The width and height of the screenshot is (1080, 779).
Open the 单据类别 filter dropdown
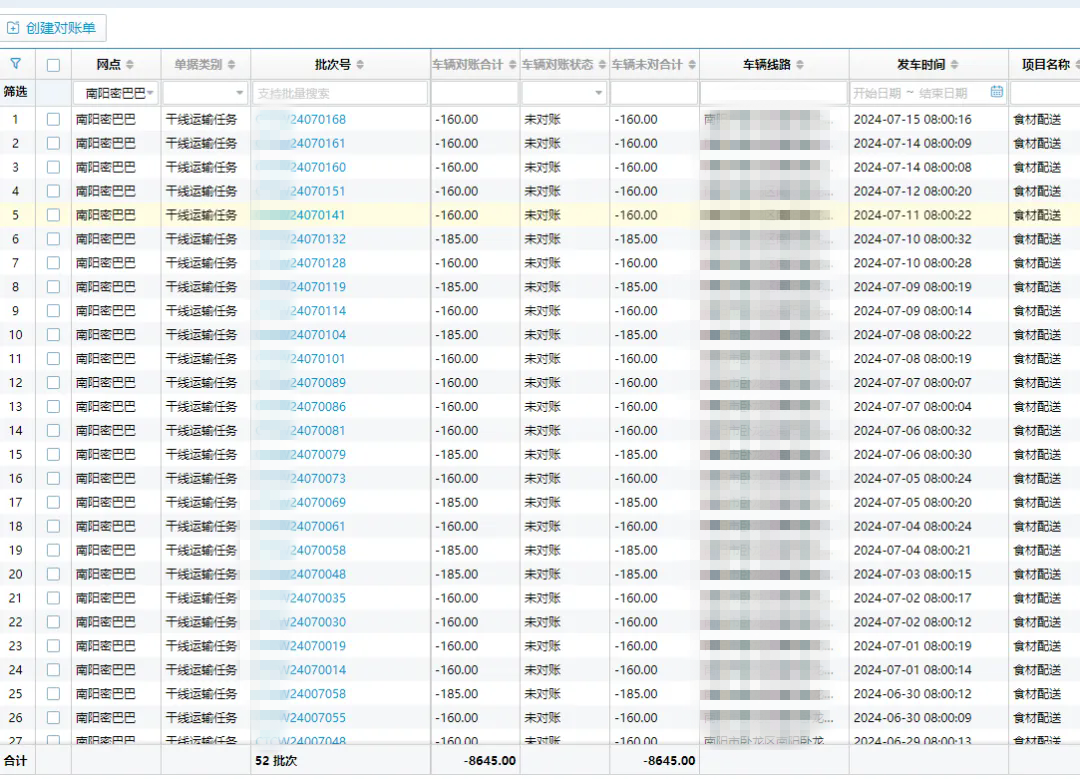click(205, 93)
